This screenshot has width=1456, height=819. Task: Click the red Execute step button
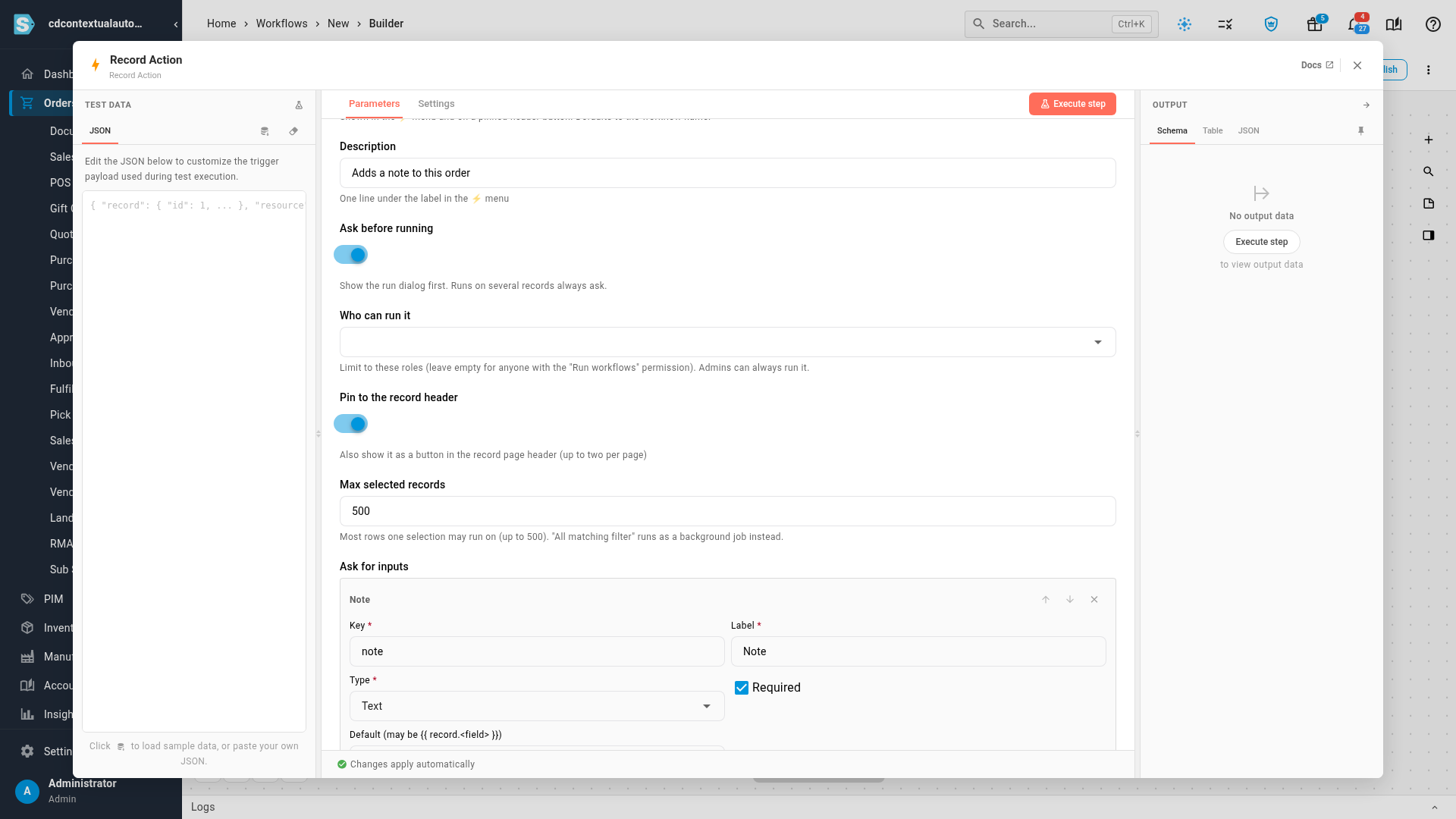point(1072,104)
